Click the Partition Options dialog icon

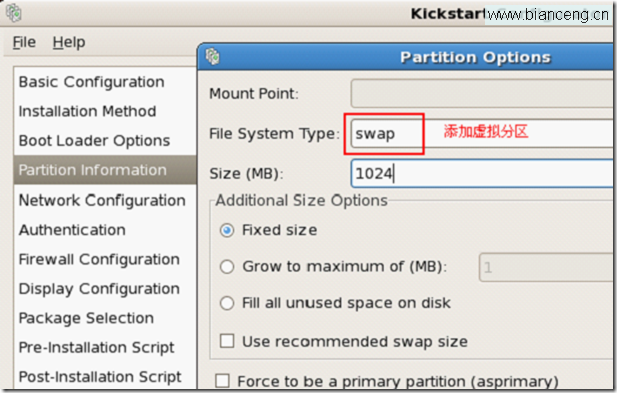click(x=213, y=57)
